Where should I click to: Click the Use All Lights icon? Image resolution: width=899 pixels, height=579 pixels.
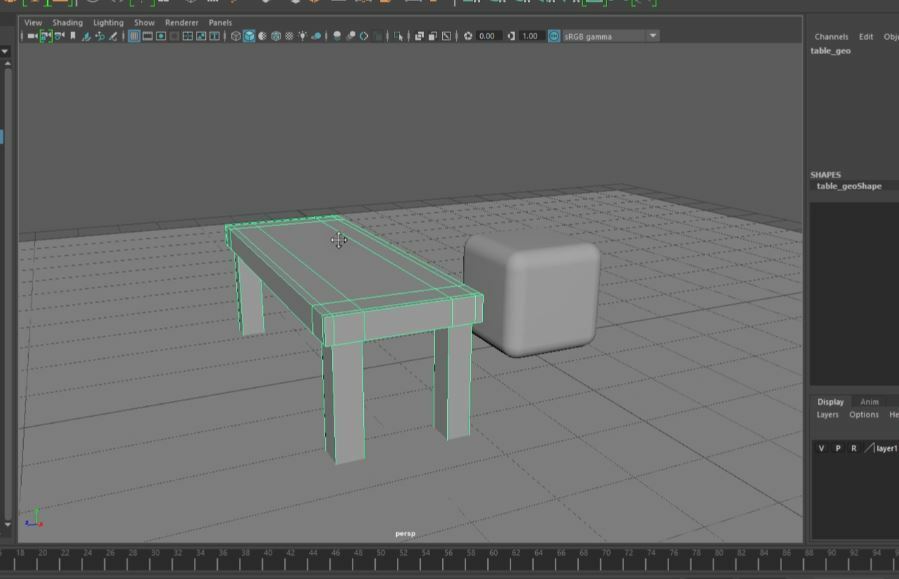tap(302, 35)
